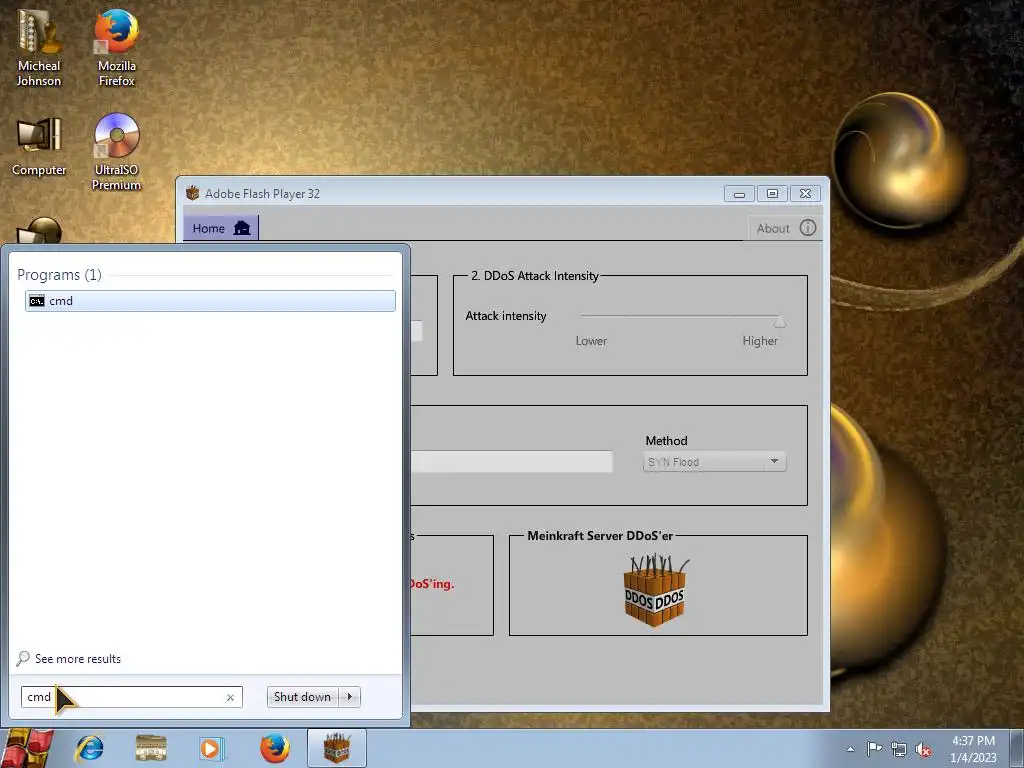Click the target input field beside Method

coord(512,462)
